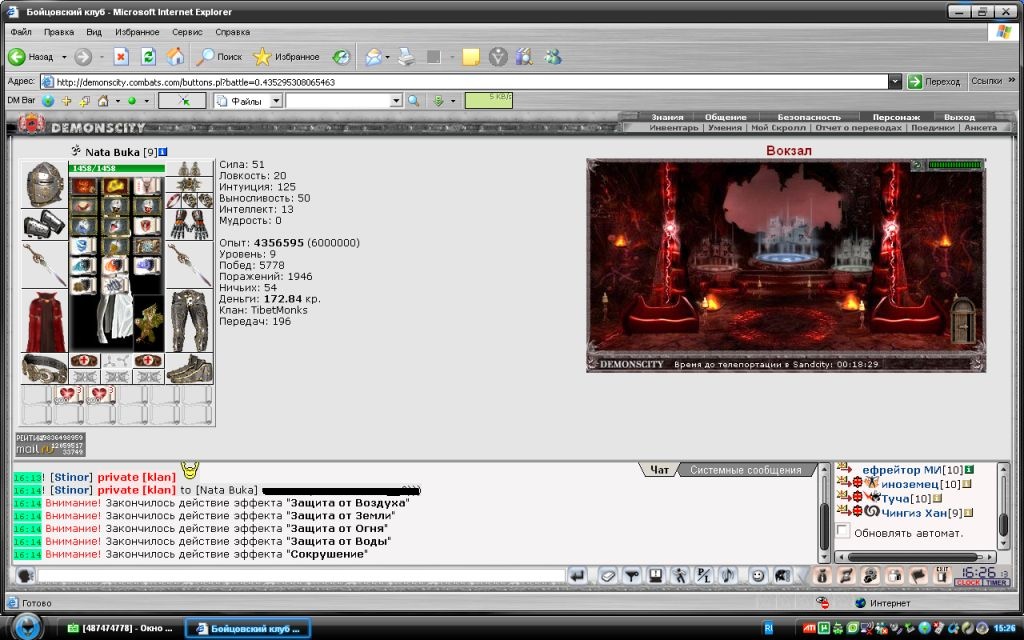Viewport: 1024px width, 640px height.
Task: Open the Умения link
Action: 725,128
